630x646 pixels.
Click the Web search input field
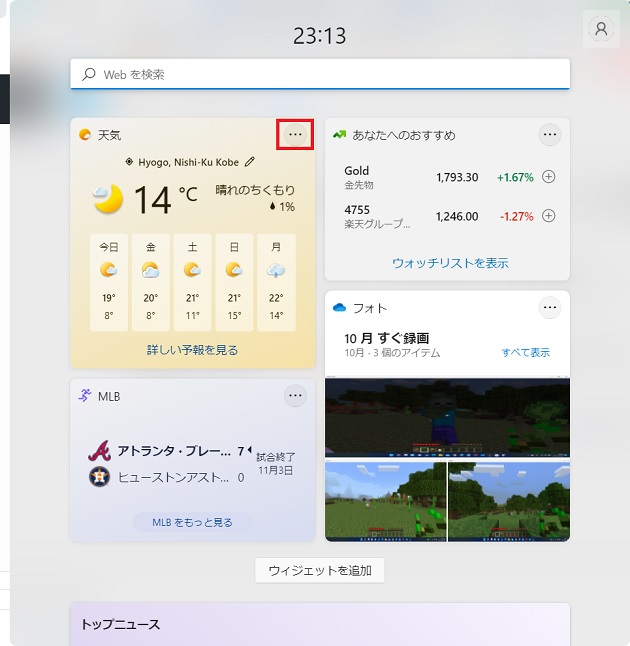[320, 74]
